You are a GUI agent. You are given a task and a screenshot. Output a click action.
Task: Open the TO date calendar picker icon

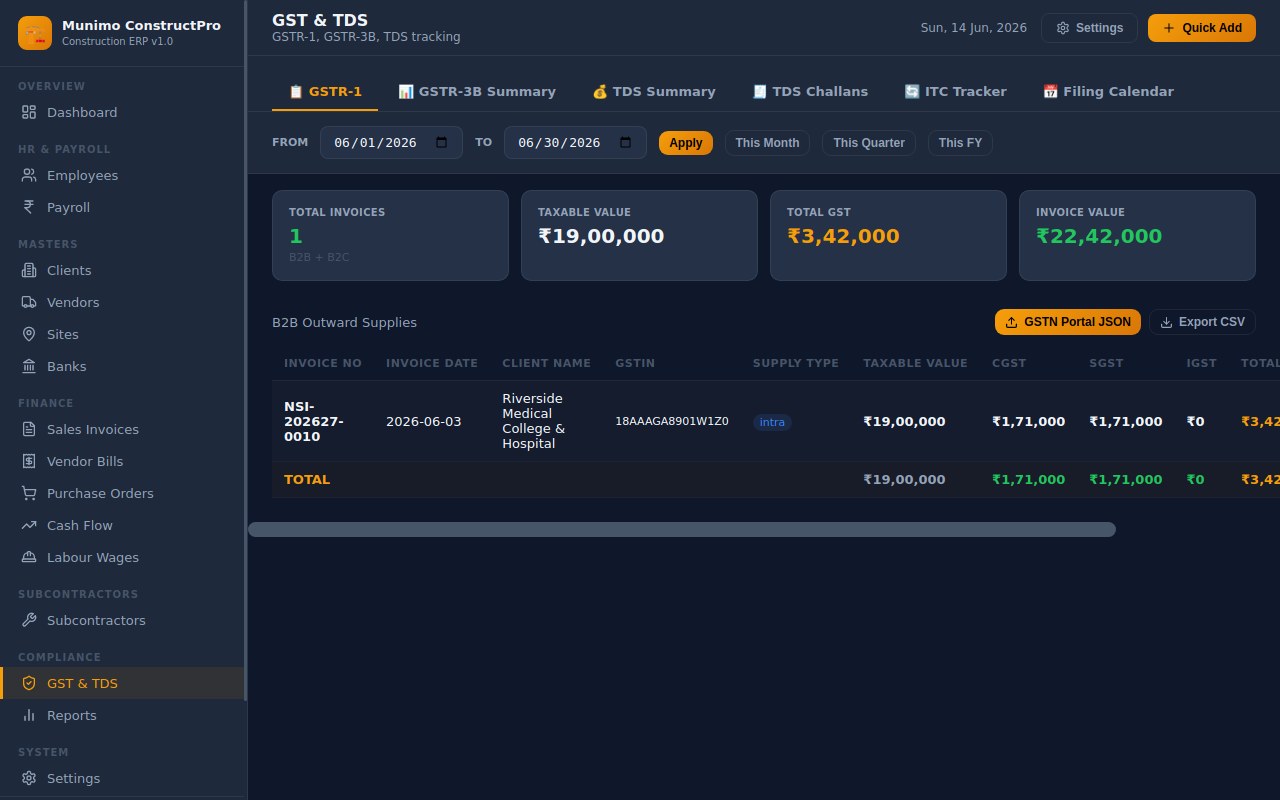[626, 142]
